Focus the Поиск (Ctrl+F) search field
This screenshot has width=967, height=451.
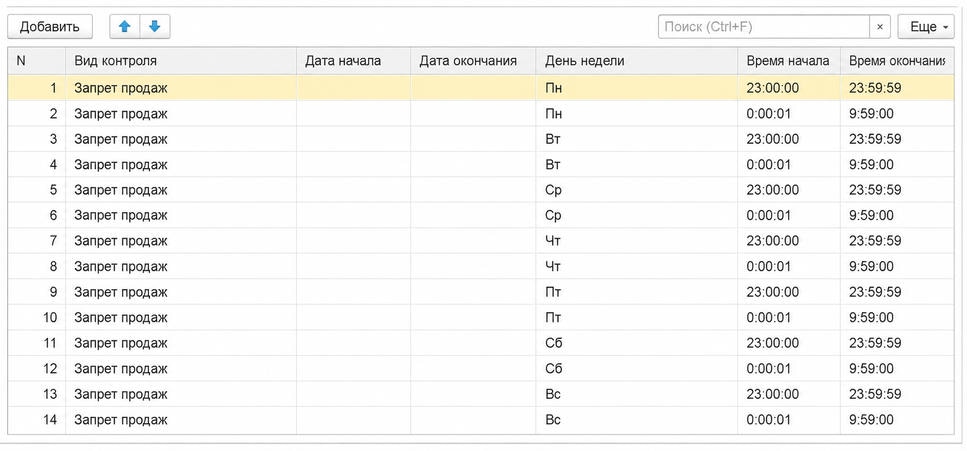763,27
